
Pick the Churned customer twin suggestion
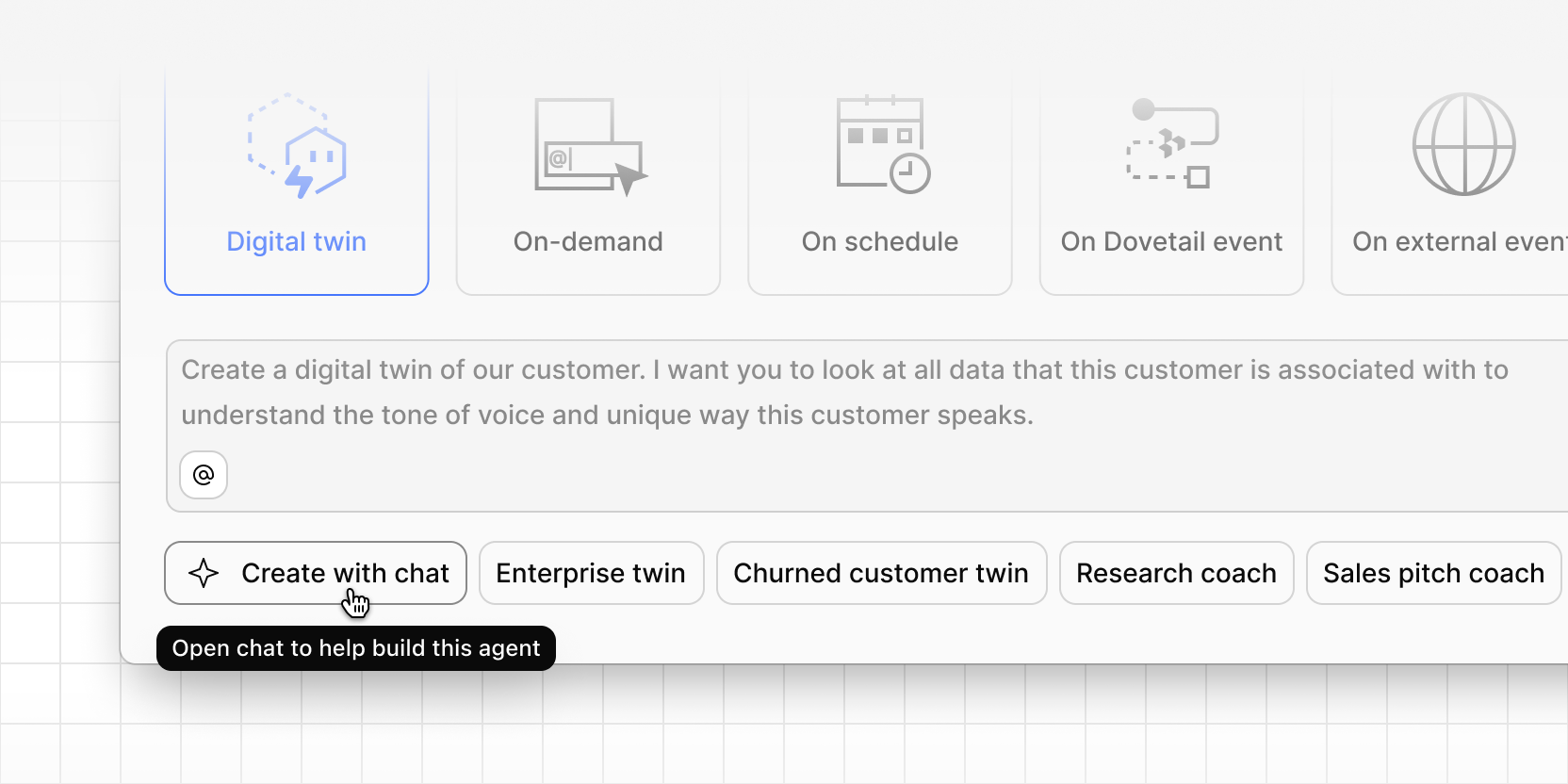coord(882,573)
